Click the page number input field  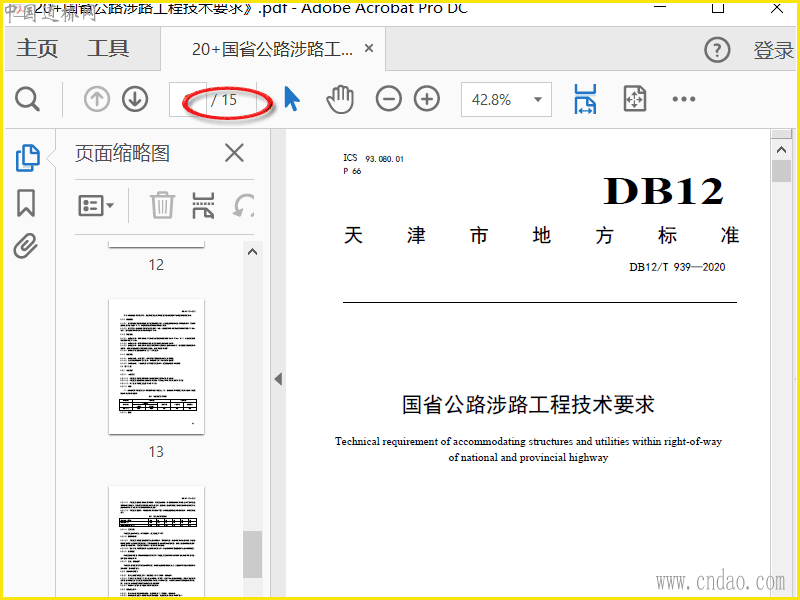188,99
